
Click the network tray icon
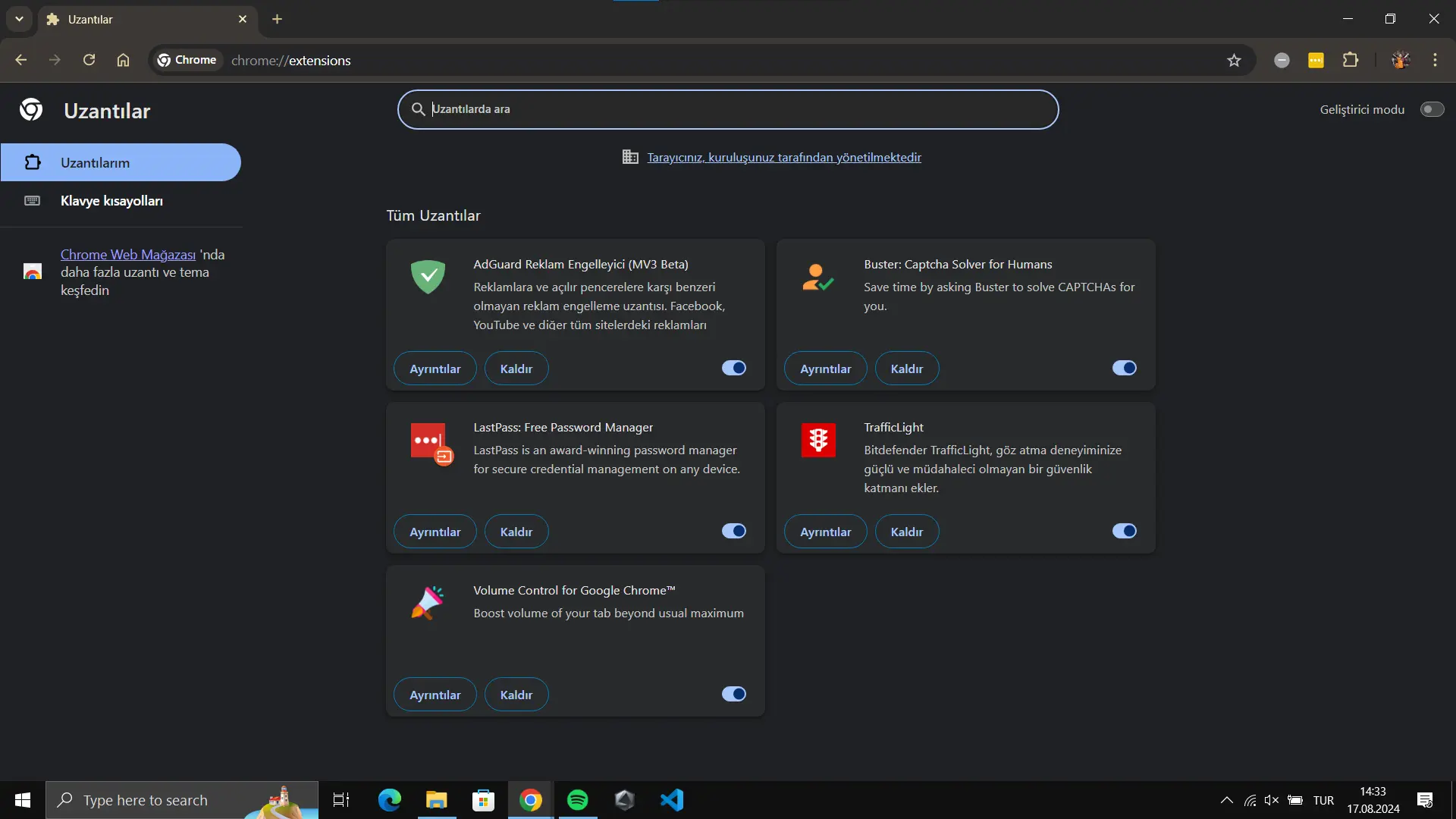click(1250, 800)
